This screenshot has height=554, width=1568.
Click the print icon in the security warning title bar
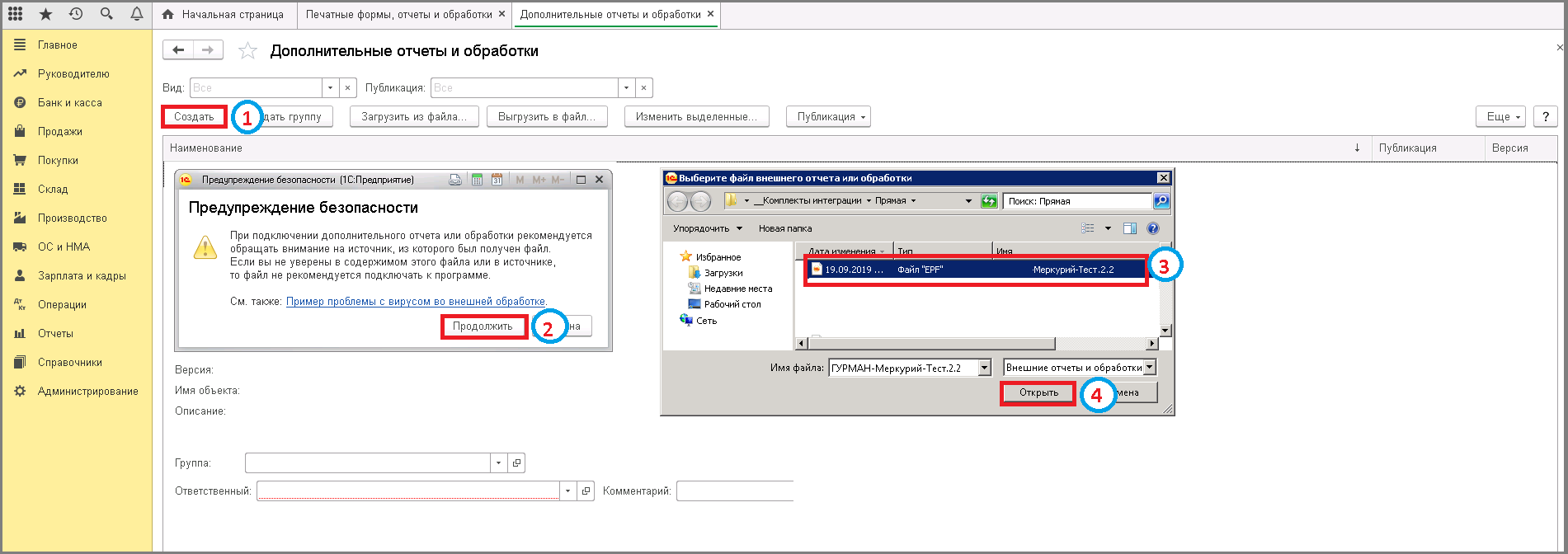(x=454, y=180)
